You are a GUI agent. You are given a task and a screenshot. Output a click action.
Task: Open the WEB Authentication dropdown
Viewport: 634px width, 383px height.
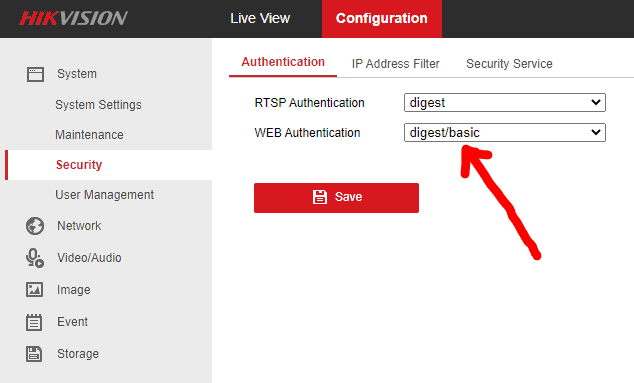pyautogui.click(x=505, y=132)
